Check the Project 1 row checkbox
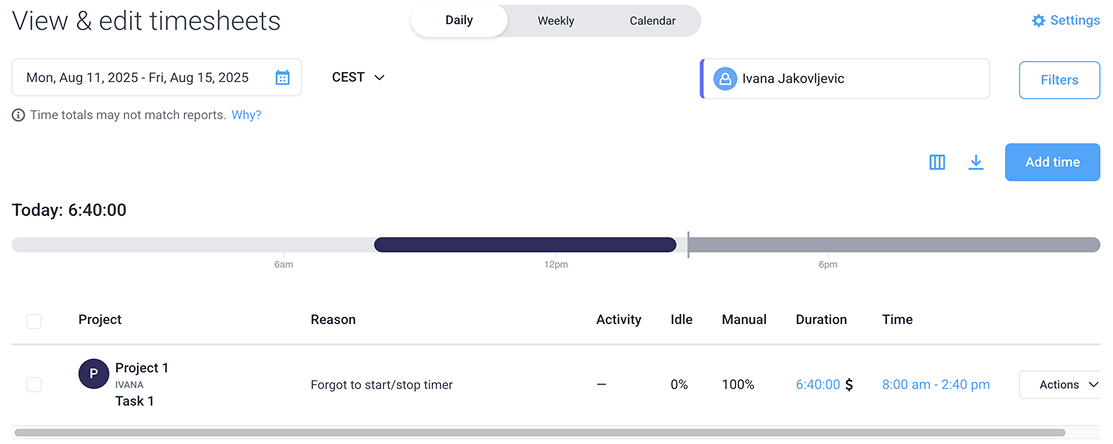 (x=34, y=384)
